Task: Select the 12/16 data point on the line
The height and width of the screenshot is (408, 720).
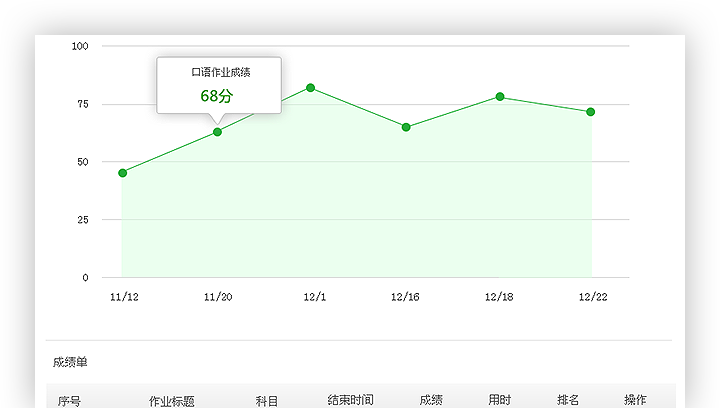Action: pyautogui.click(x=406, y=127)
